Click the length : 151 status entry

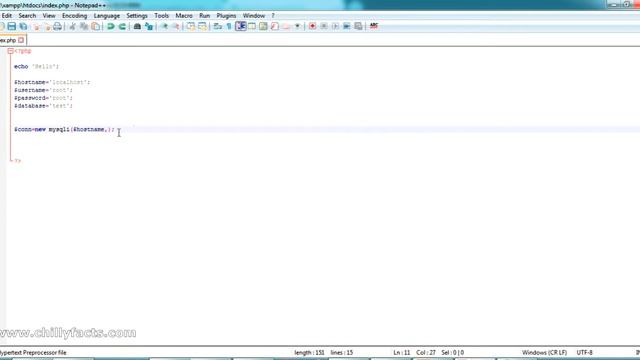(x=309, y=352)
